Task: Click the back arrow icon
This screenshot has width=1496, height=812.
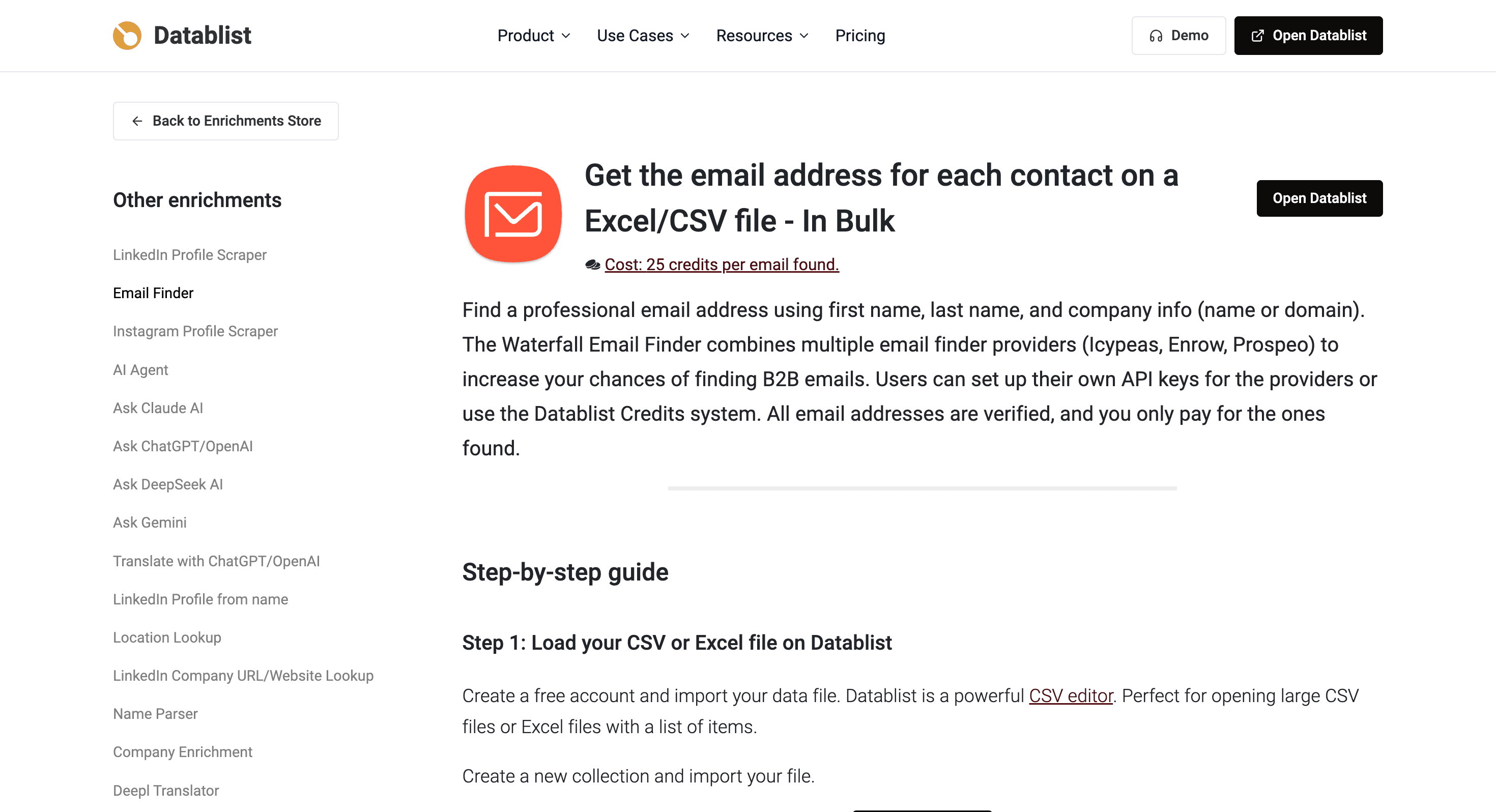Action: tap(137, 121)
